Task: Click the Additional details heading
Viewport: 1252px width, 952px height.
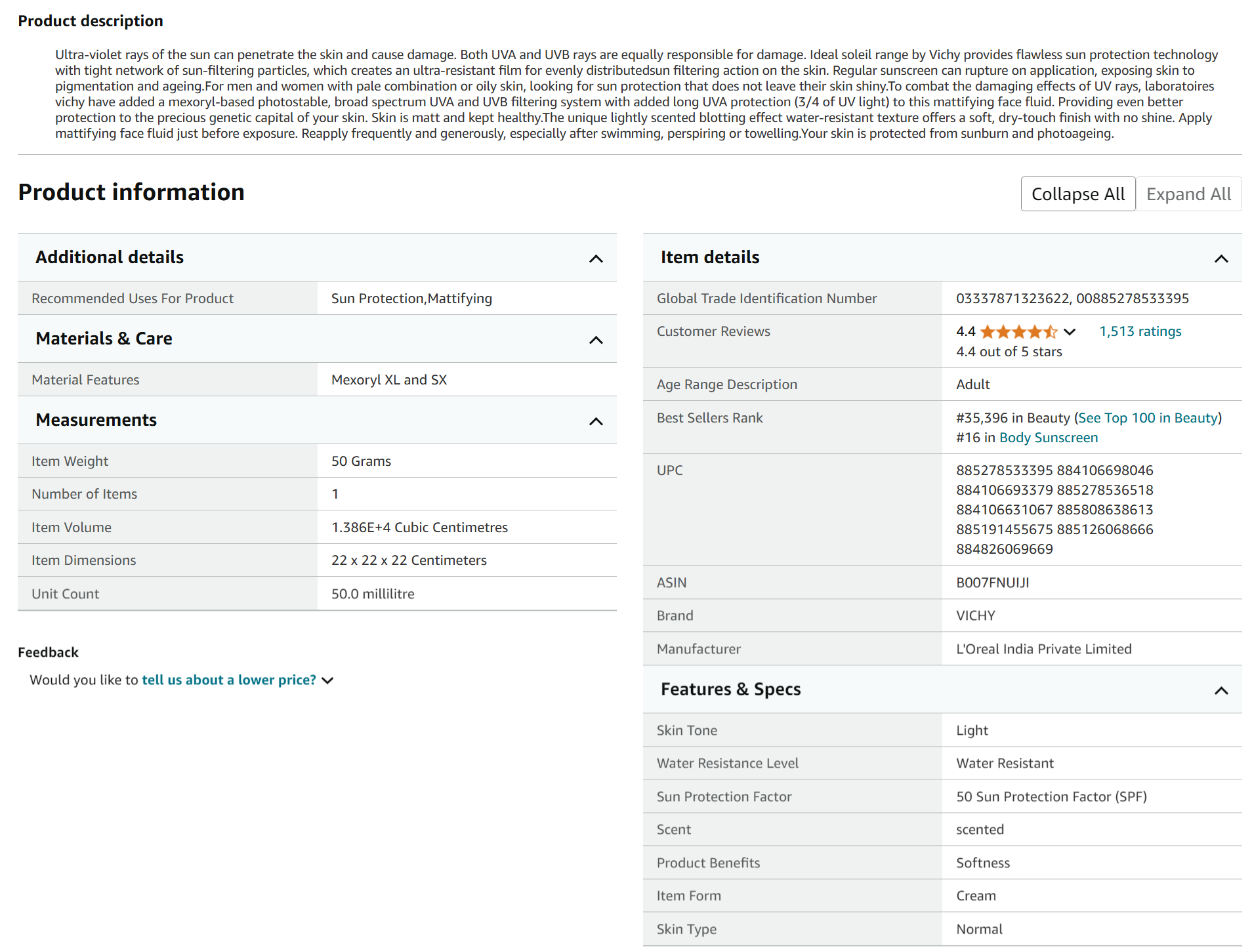Action: 110,257
